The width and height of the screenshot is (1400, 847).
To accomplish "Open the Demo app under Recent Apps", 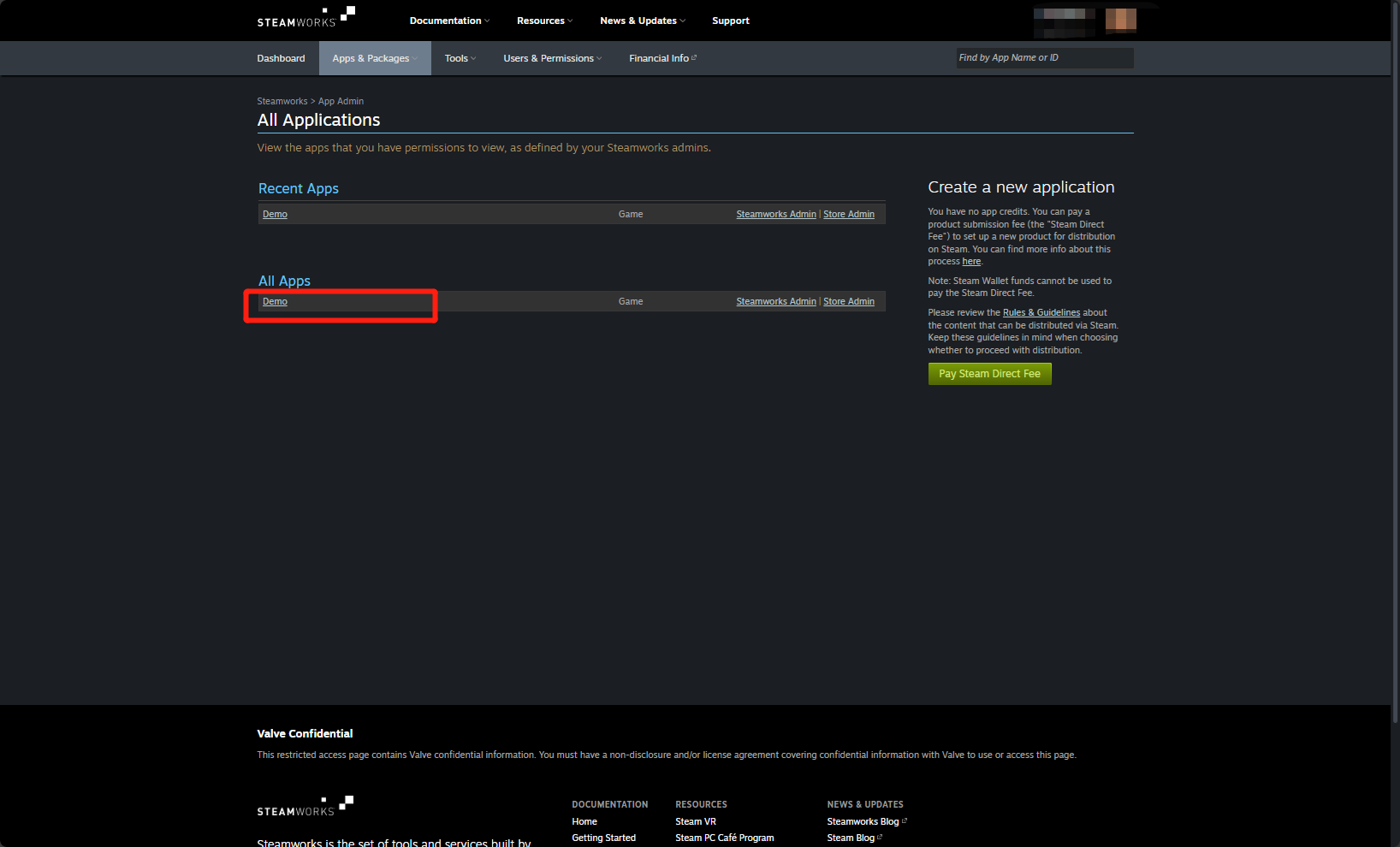I will 275,214.
